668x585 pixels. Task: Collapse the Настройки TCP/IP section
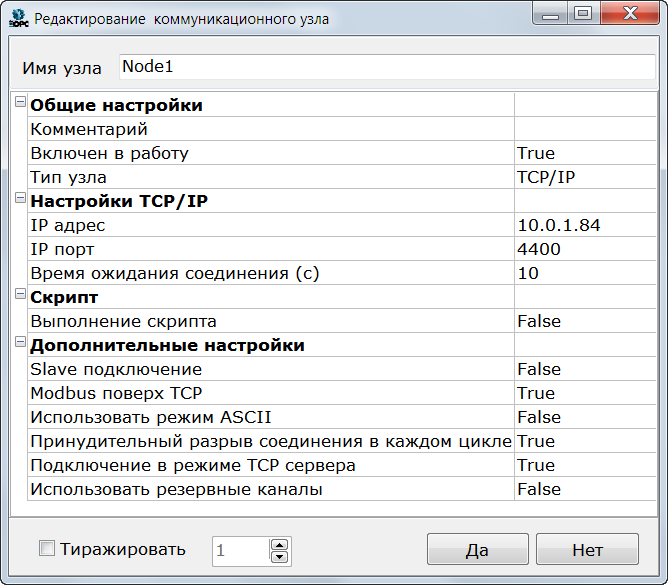pyautogui.click(x=20, y=198)
